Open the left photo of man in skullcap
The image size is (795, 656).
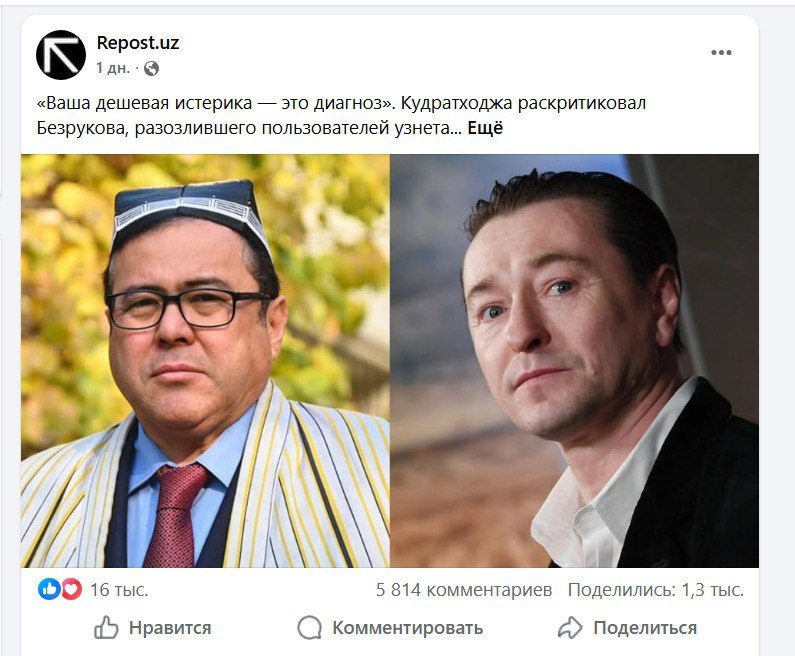click(205, 360)
